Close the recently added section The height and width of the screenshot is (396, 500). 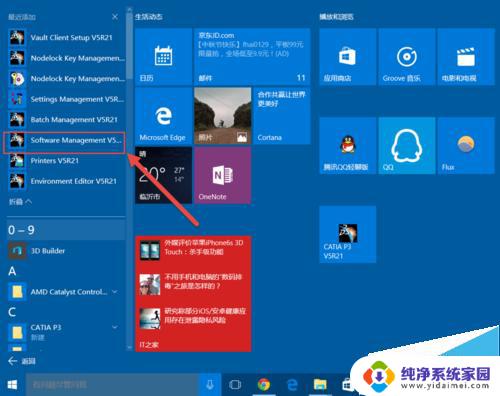[115, 17]
